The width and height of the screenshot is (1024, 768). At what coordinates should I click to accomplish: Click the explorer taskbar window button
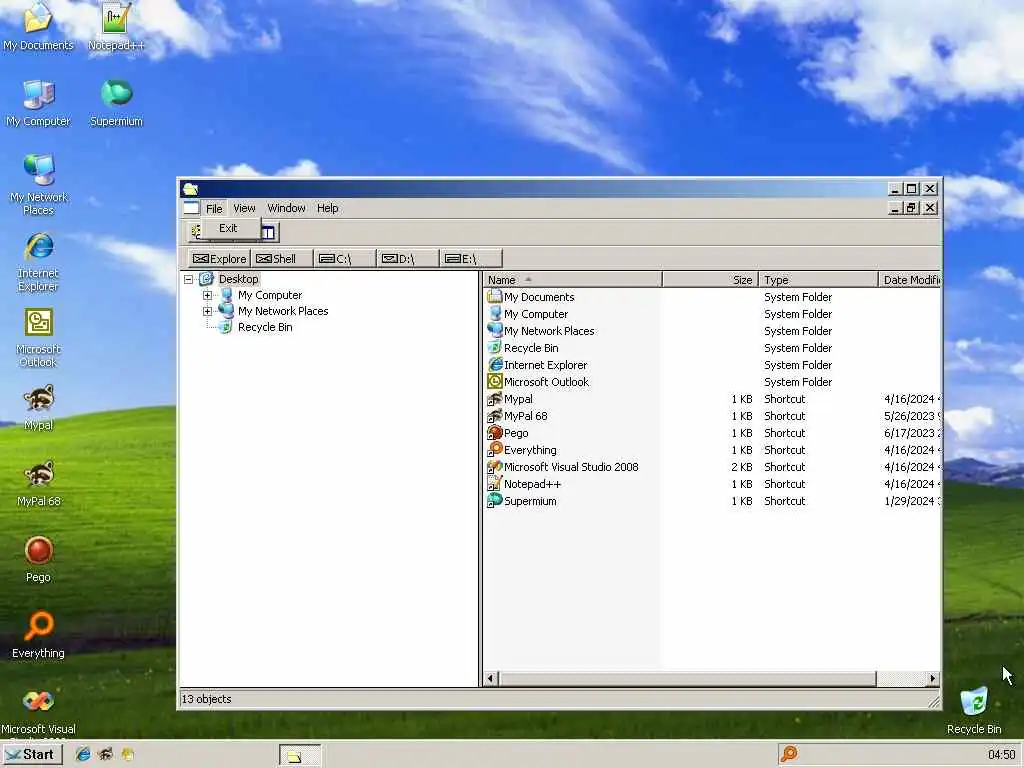pyautogui.click(x=300, y=755)
